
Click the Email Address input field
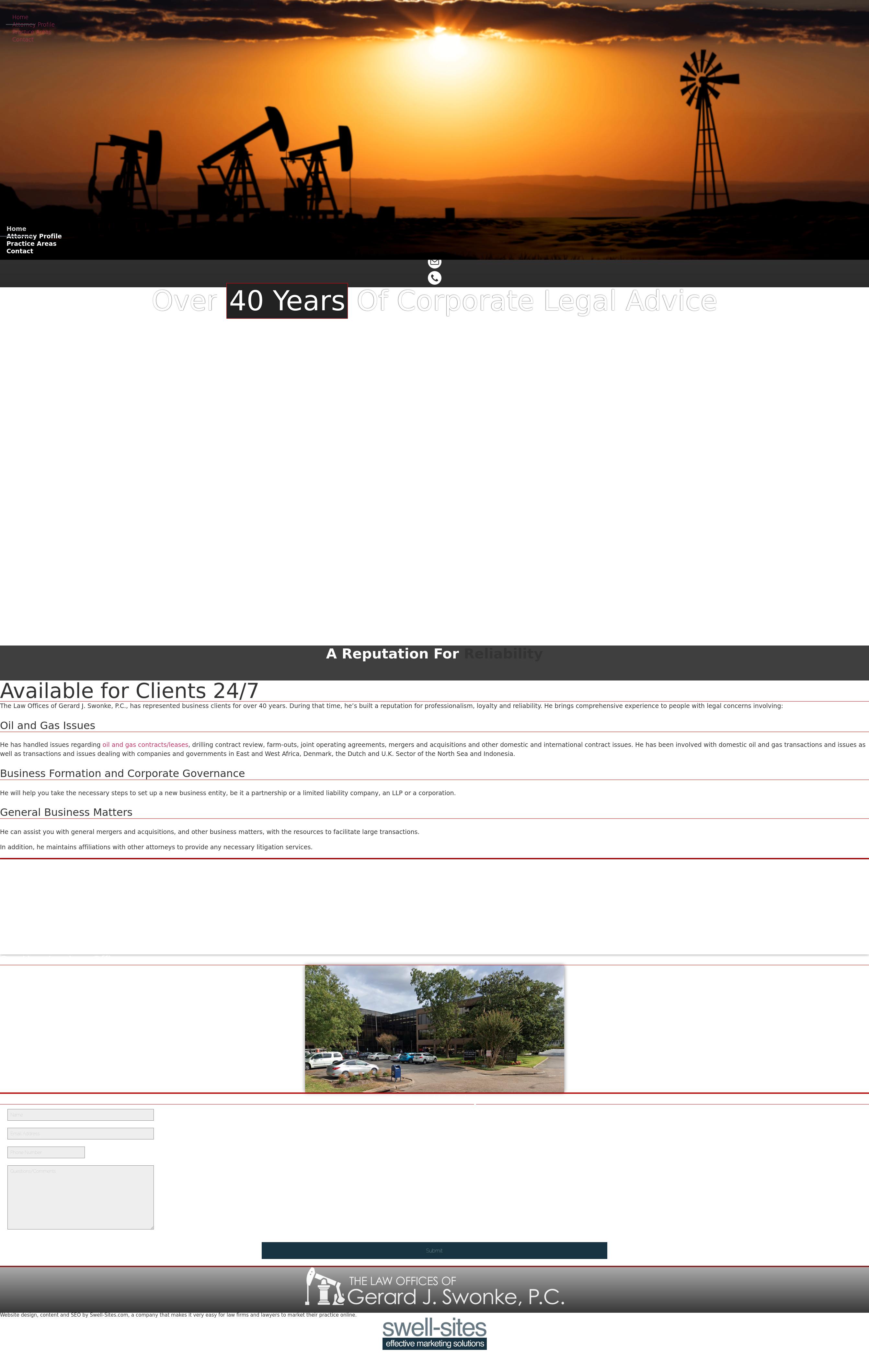[x=80, y=1133]
